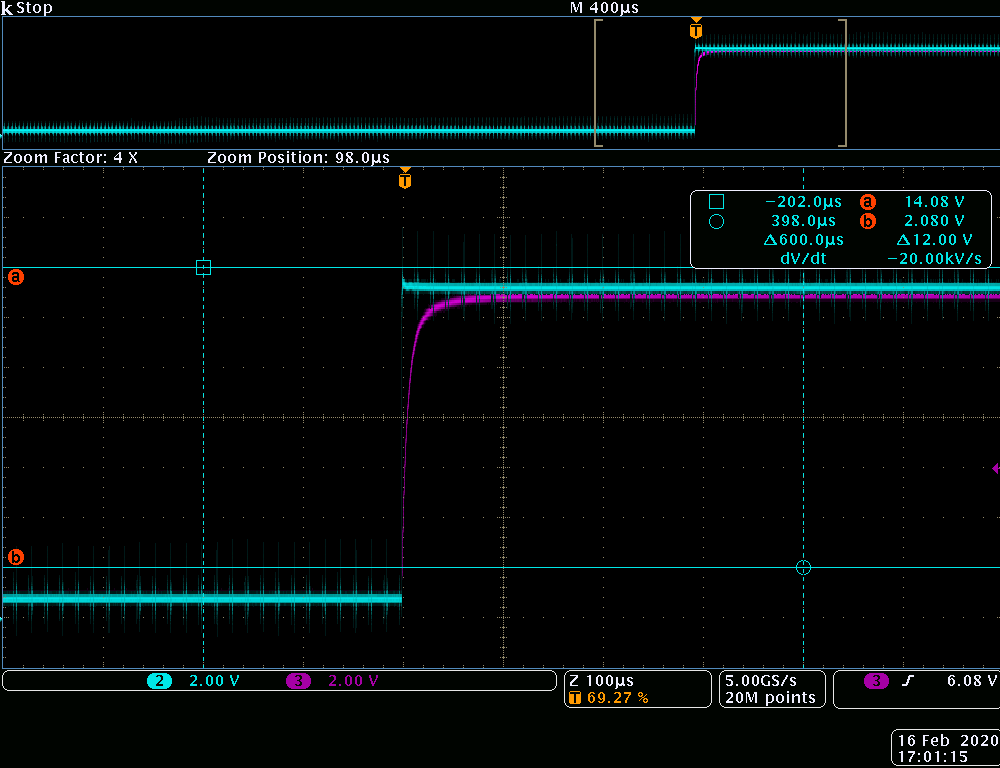Click the circle cursor handle on waveform
Image resolution: width=1000 pixels, height=768 pixels.
803,567
